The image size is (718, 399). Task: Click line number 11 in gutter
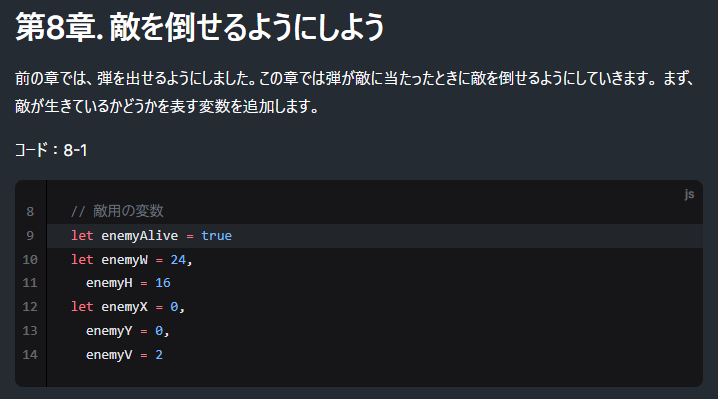(x=30, y=283)
